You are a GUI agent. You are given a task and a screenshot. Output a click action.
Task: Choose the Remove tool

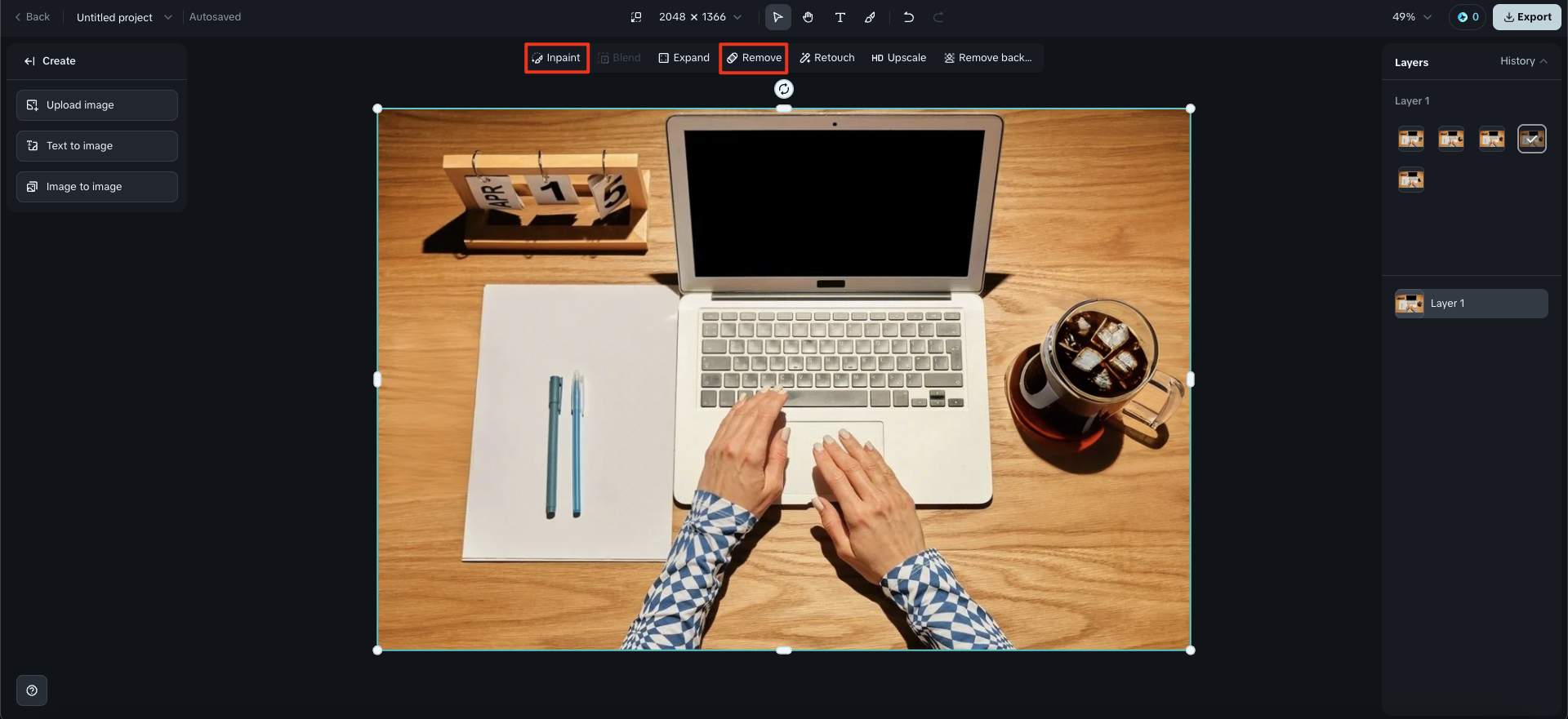754,58
